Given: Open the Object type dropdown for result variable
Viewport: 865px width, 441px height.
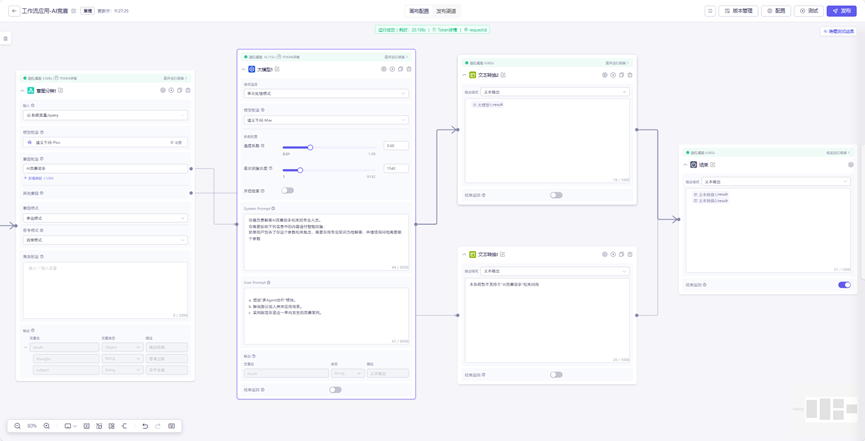Looking at the screenshot, I should pyautogui.click(x=122, y=347).
